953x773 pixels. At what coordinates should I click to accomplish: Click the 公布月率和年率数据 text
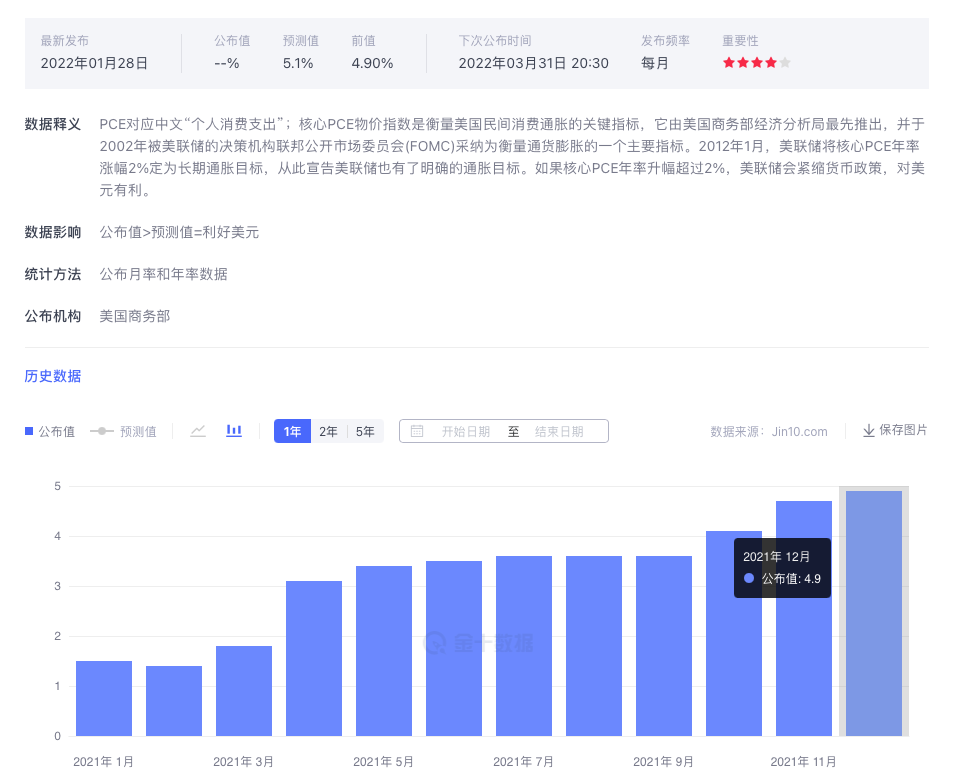(x=163, y=274)
